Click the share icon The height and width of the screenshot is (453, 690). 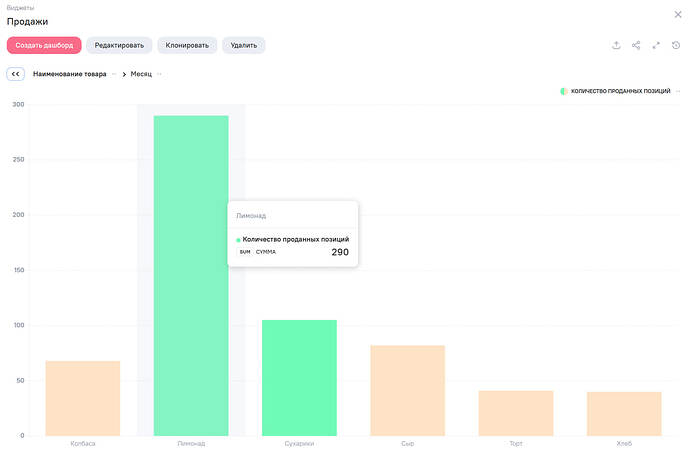click(636, 45)
